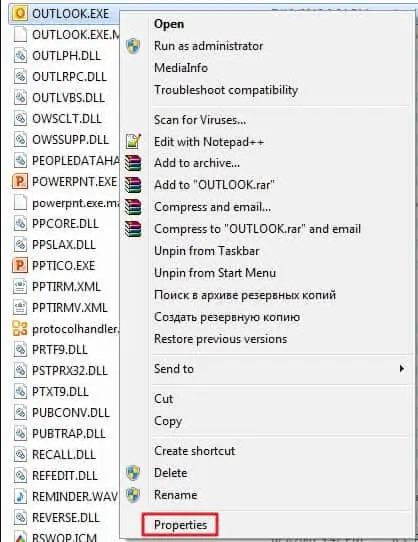Click the RECALL.DLL file icon
418x542 pixels.
point(20,455)
